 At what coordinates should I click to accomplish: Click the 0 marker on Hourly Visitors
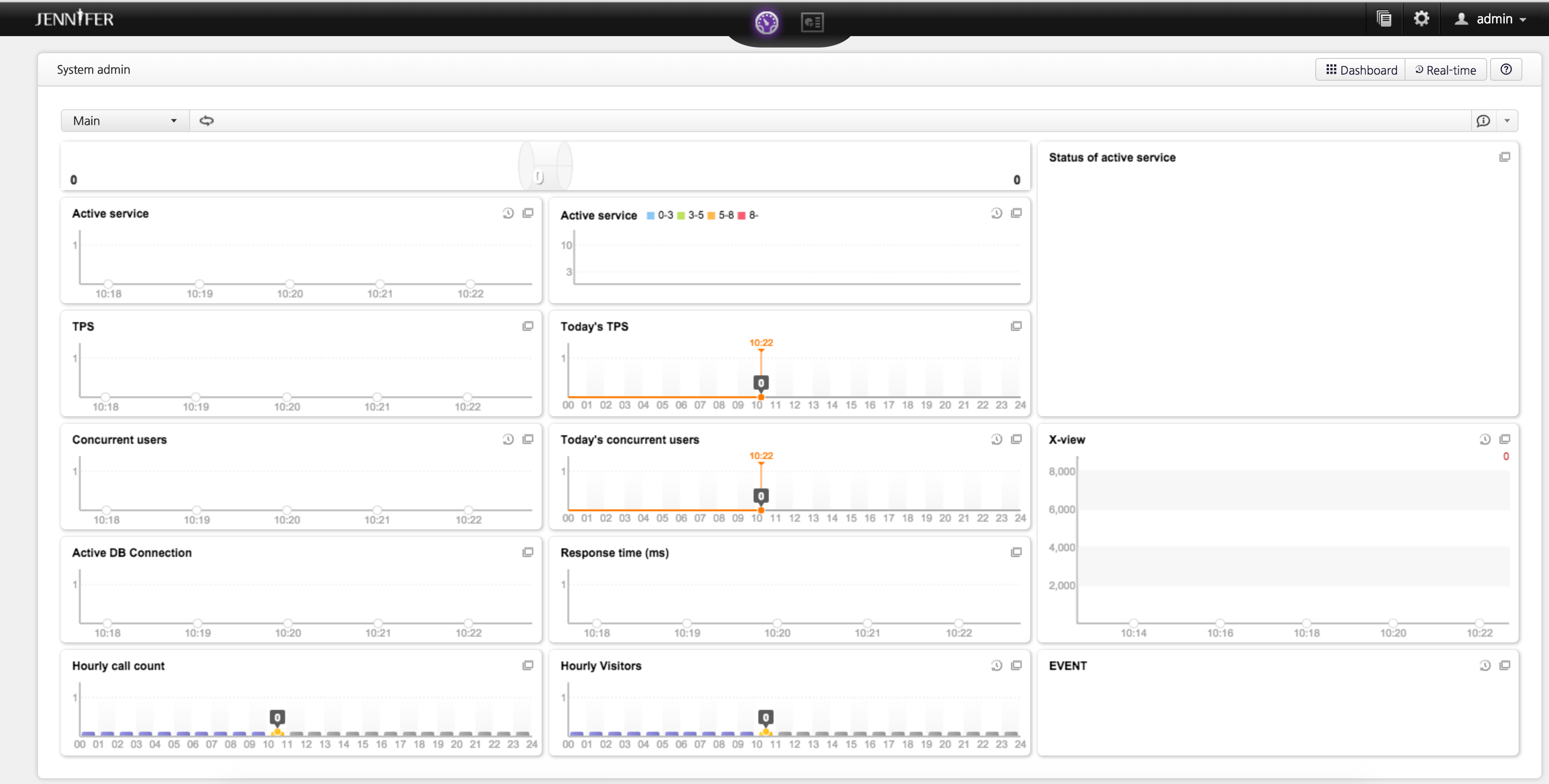click(765, 717)
